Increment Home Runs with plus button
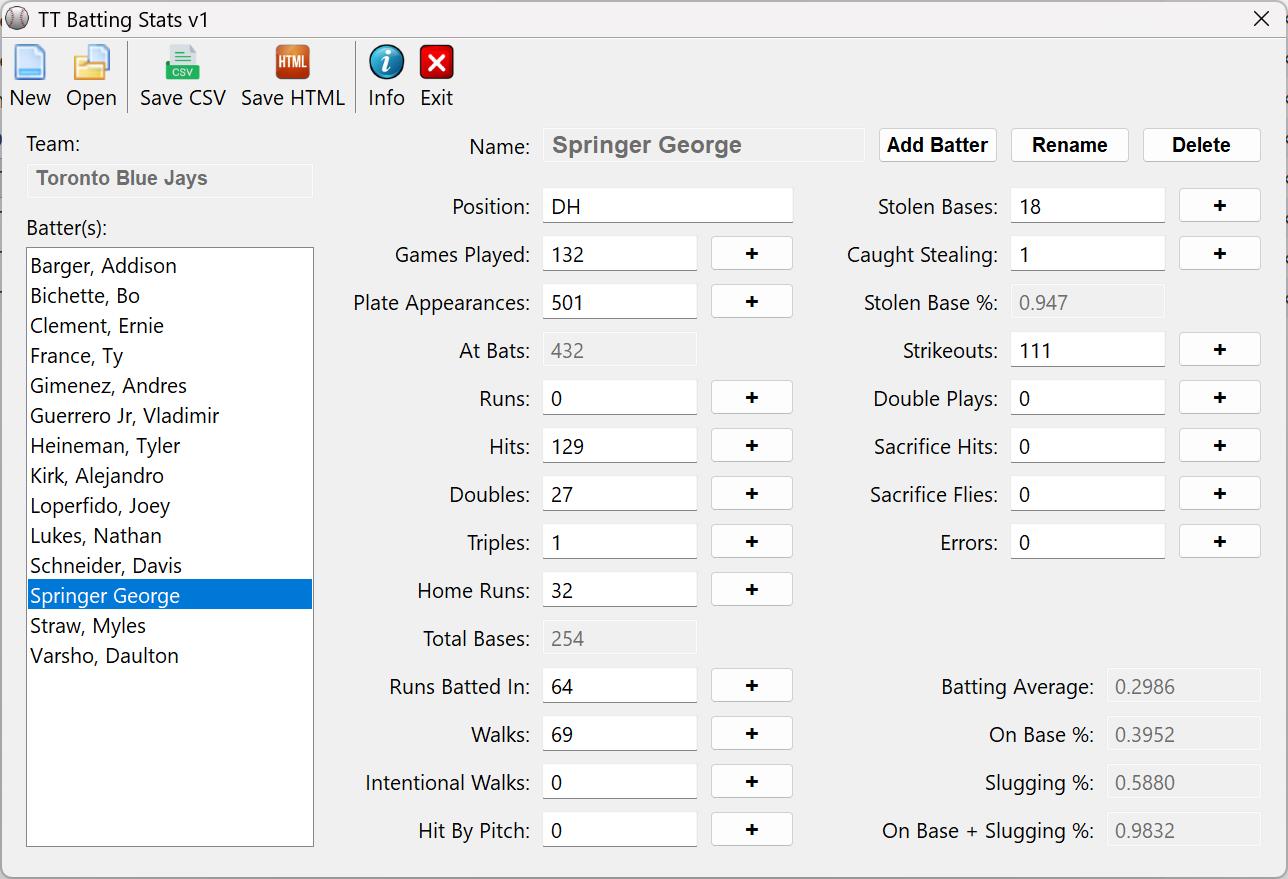1288x879 pixels. click(x=751, y=589)
